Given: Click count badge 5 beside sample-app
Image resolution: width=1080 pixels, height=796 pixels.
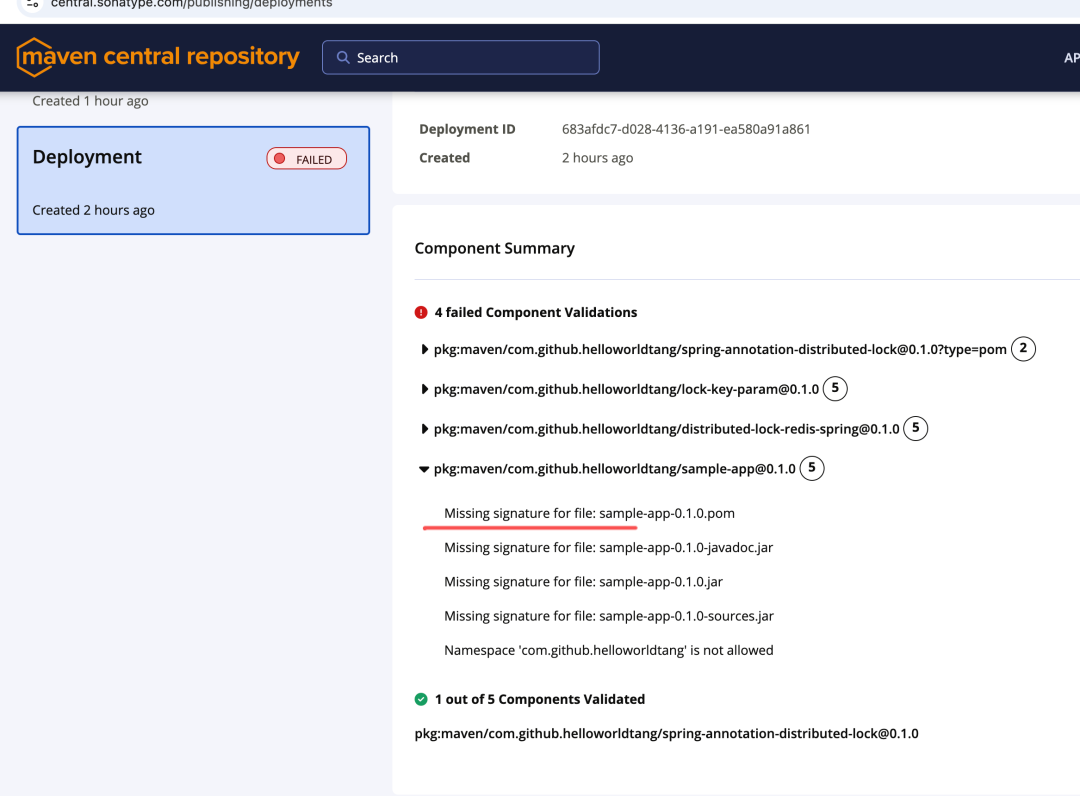Looking at the screenshot, I should [811, 468].
